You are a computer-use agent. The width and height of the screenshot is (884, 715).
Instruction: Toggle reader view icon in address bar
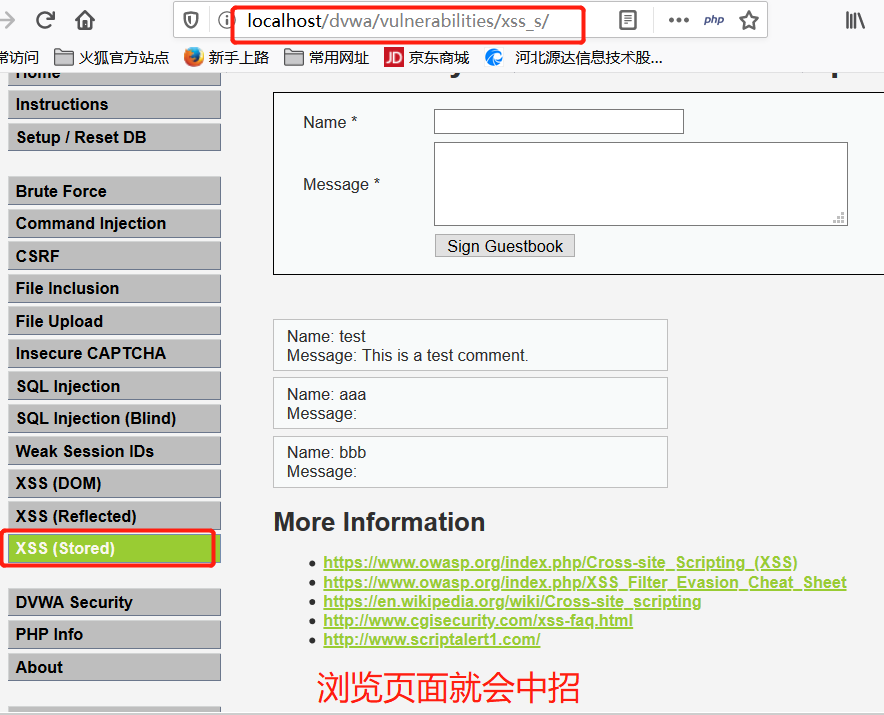pos(627,20)
